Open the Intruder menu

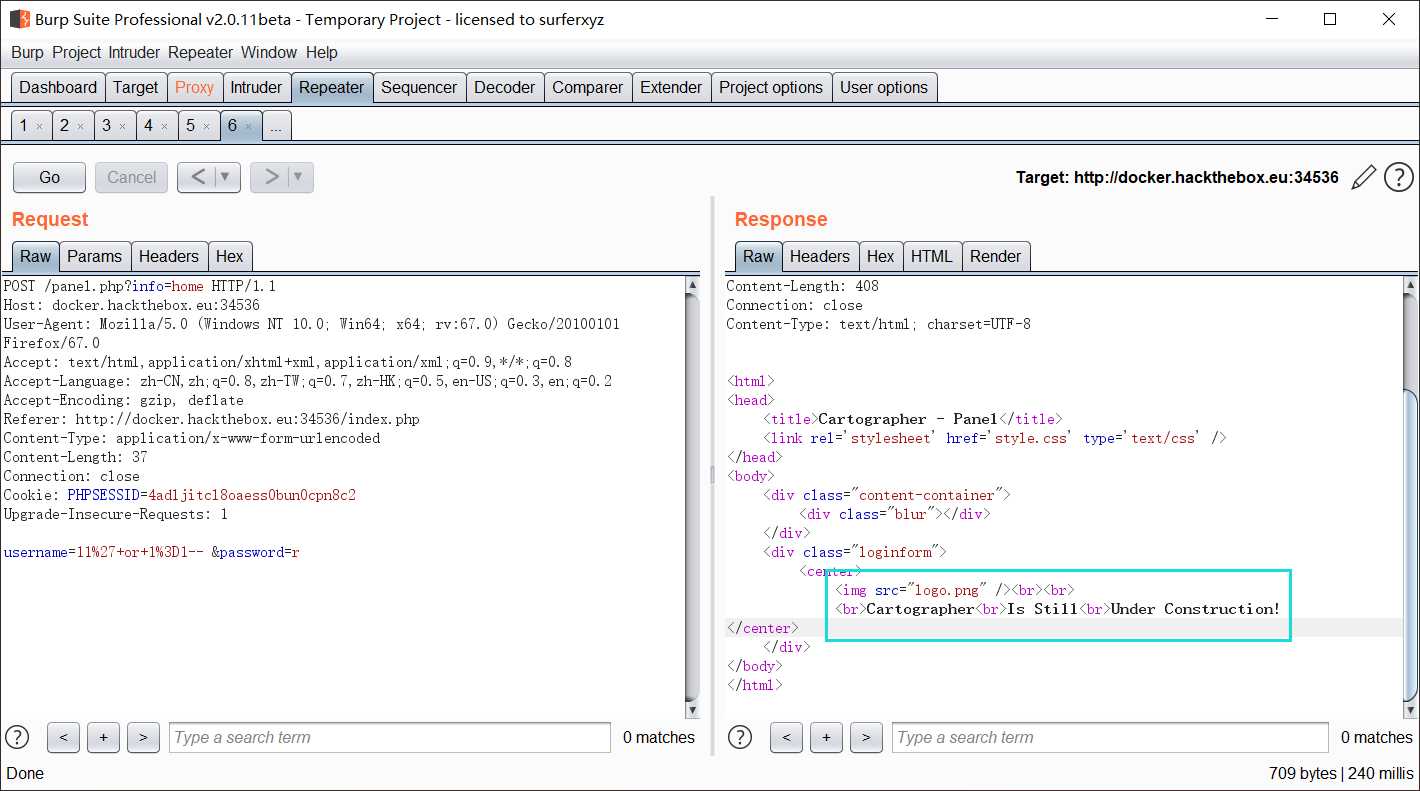[x=135, y=52]
